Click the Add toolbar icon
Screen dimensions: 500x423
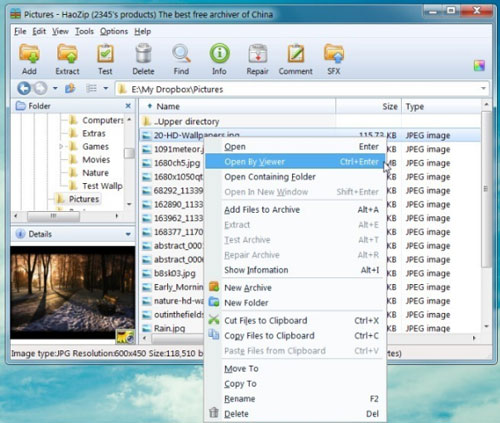click(x=29, y=53)
